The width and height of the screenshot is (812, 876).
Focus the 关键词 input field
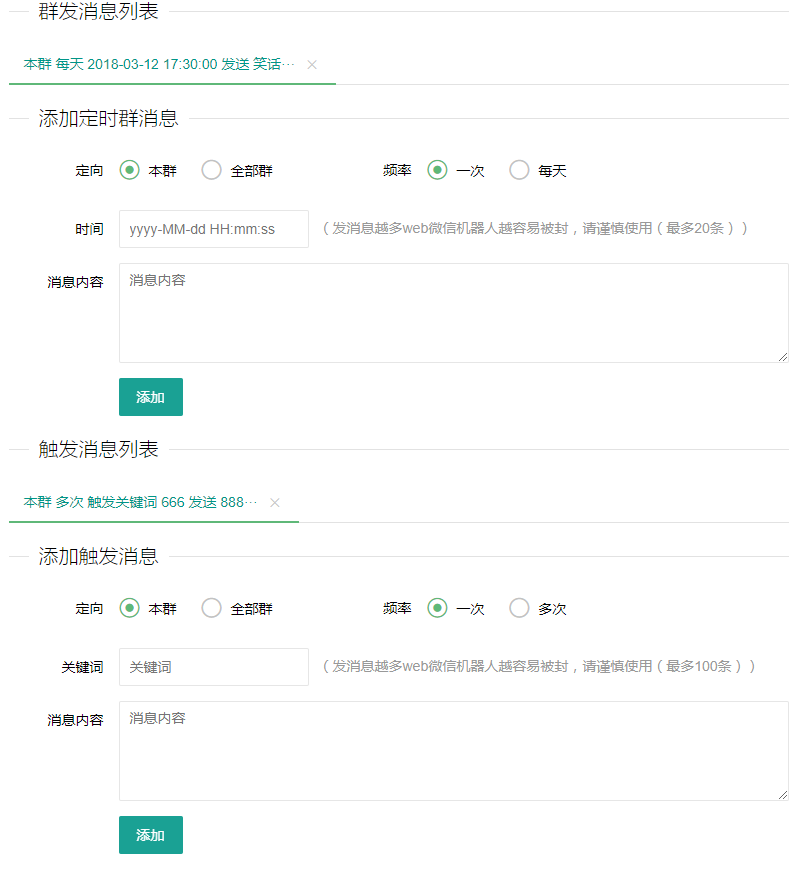213,667
